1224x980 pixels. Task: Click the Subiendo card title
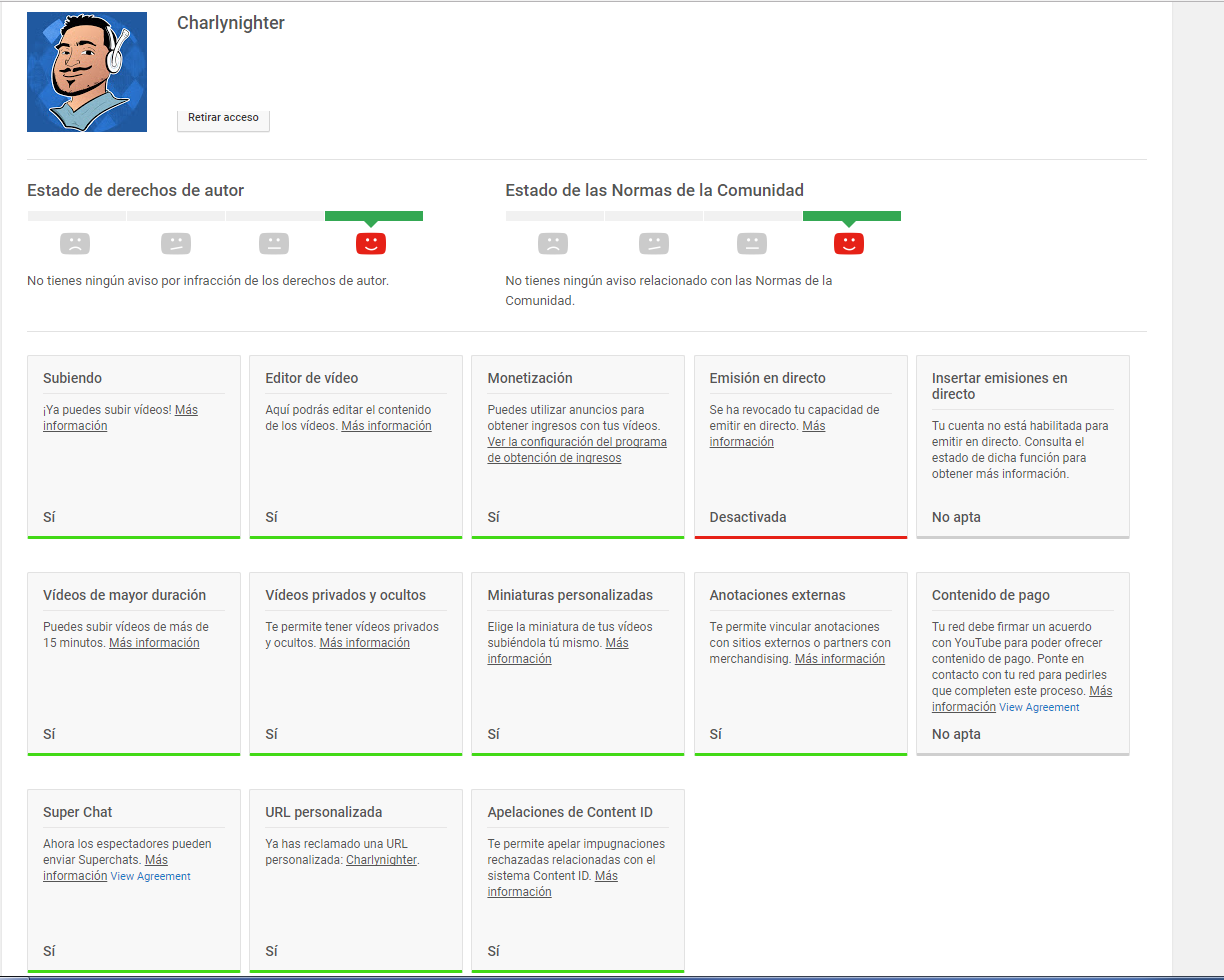(72, 378)
